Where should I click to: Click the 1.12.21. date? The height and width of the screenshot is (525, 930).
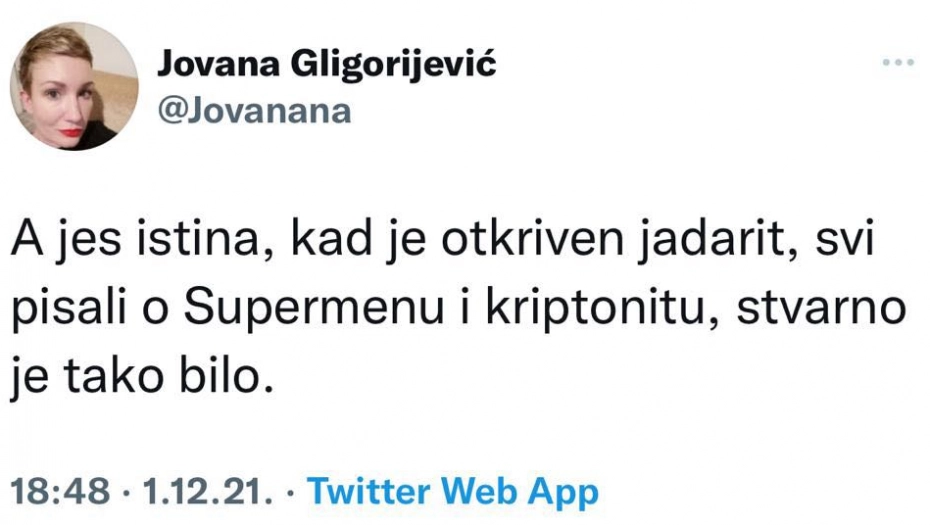coord(206,491)
